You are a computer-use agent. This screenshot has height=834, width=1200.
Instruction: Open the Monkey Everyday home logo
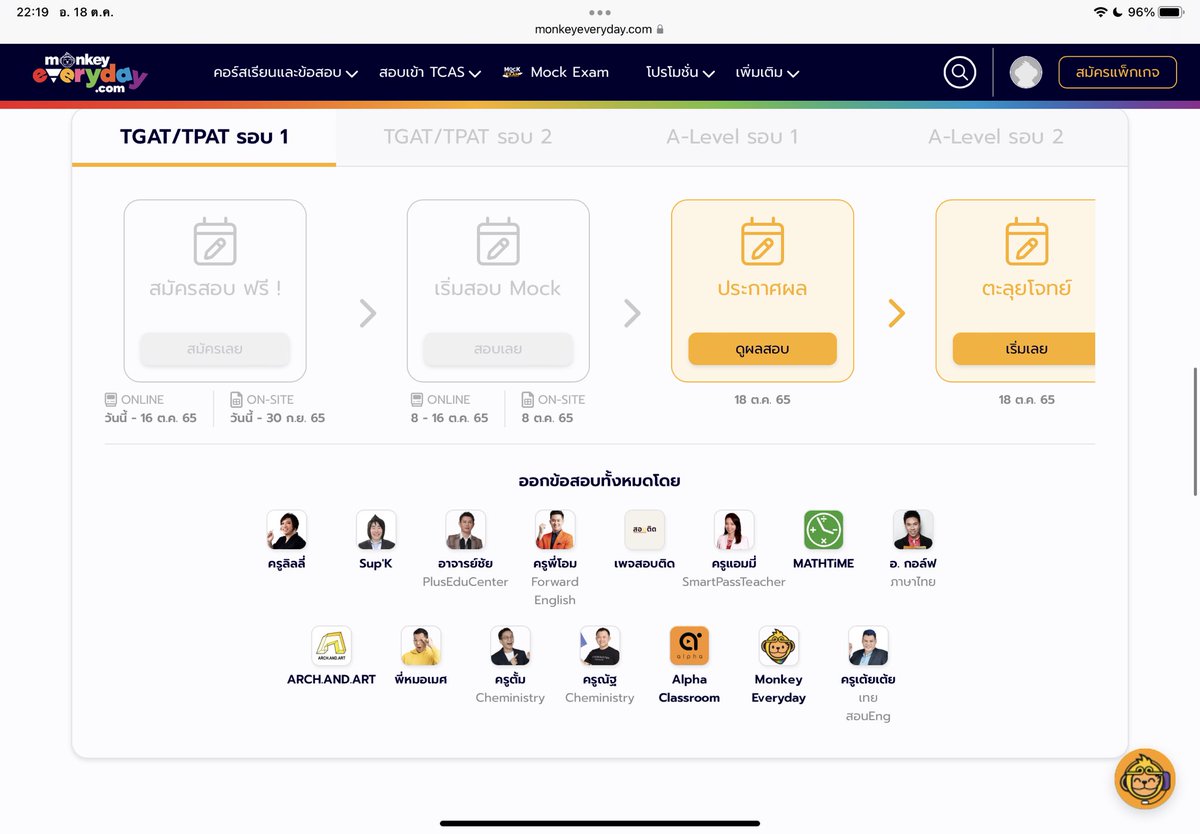pos(89,72)
